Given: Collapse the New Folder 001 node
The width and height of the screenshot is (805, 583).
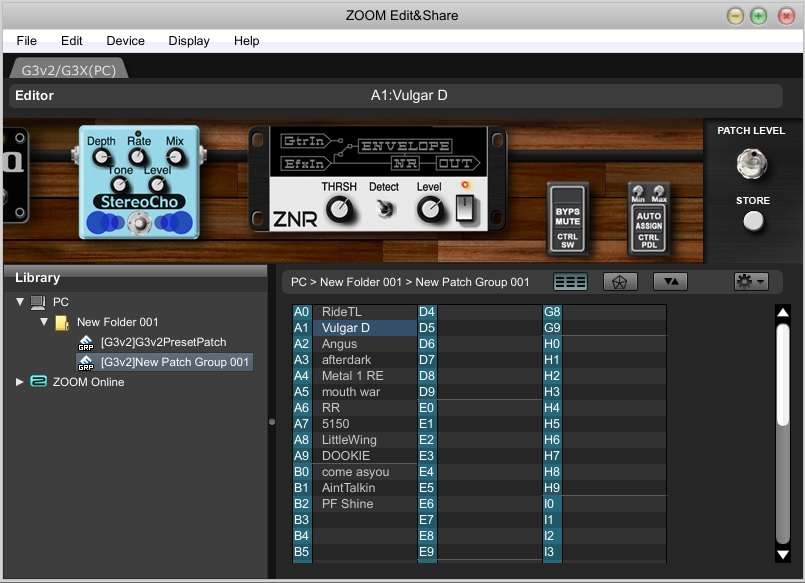Looking at the screenshot, I should pyautogui.click(x=44, y=322).
